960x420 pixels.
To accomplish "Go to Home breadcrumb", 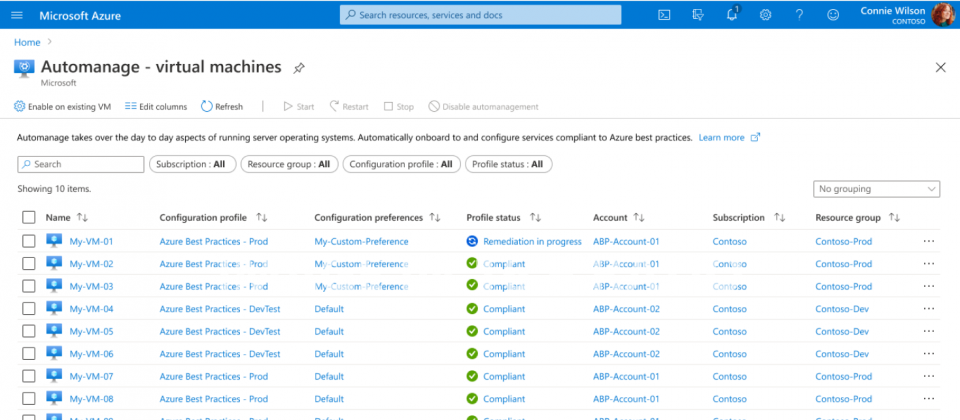I will tap(27, 42).
